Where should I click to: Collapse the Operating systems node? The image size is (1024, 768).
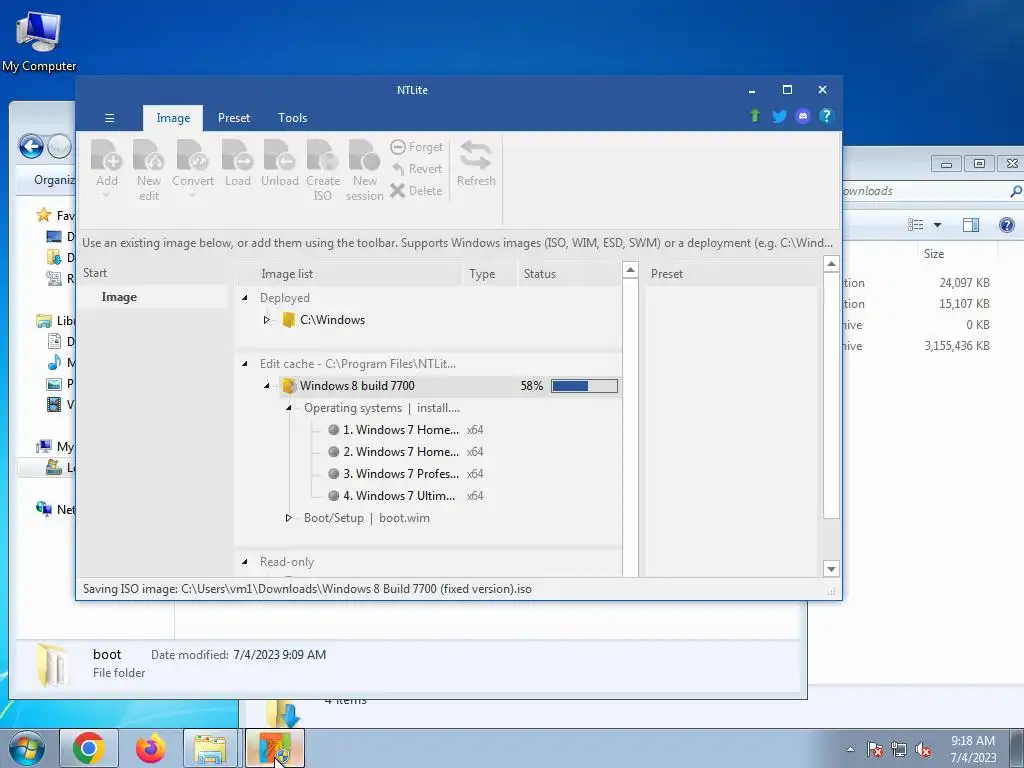point(289,408)
